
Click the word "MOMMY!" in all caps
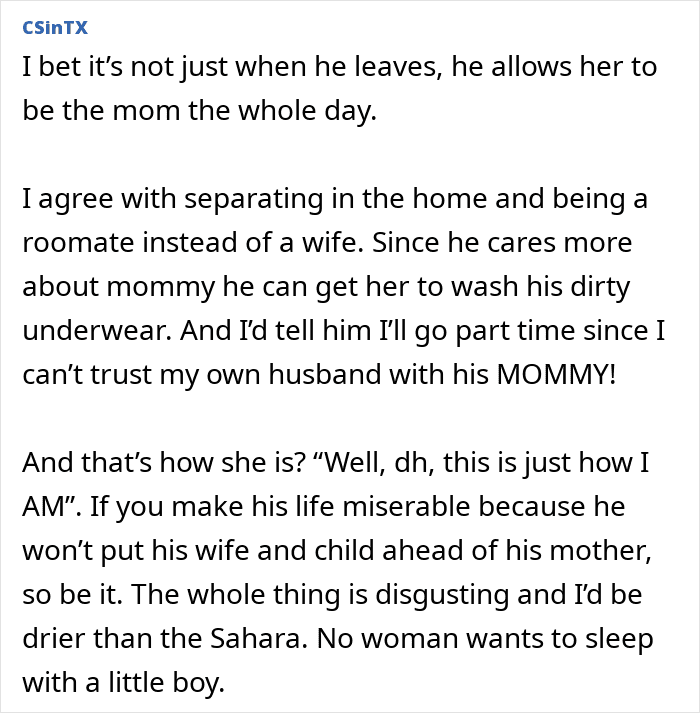pos(556,374)
